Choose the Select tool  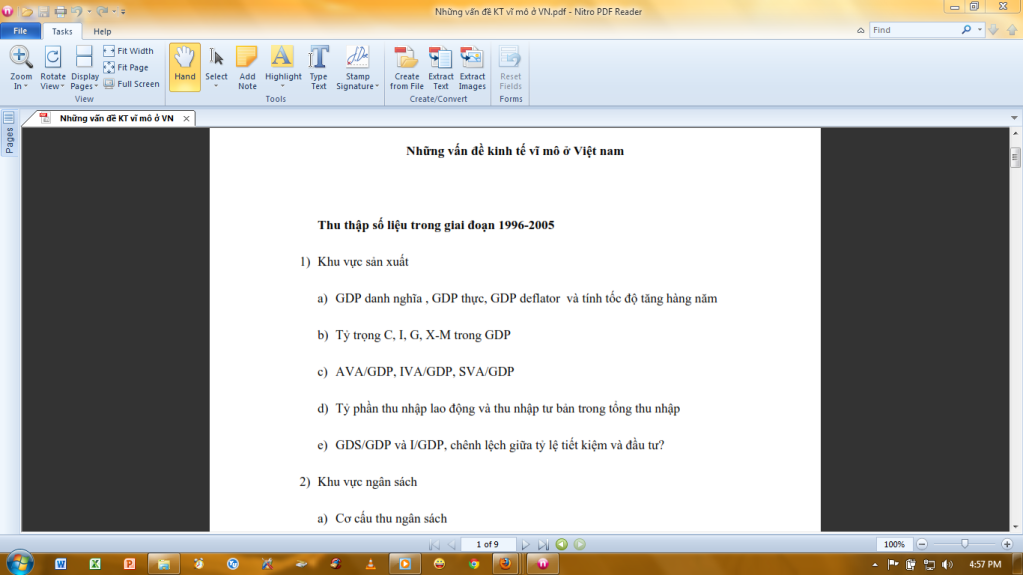216,67
